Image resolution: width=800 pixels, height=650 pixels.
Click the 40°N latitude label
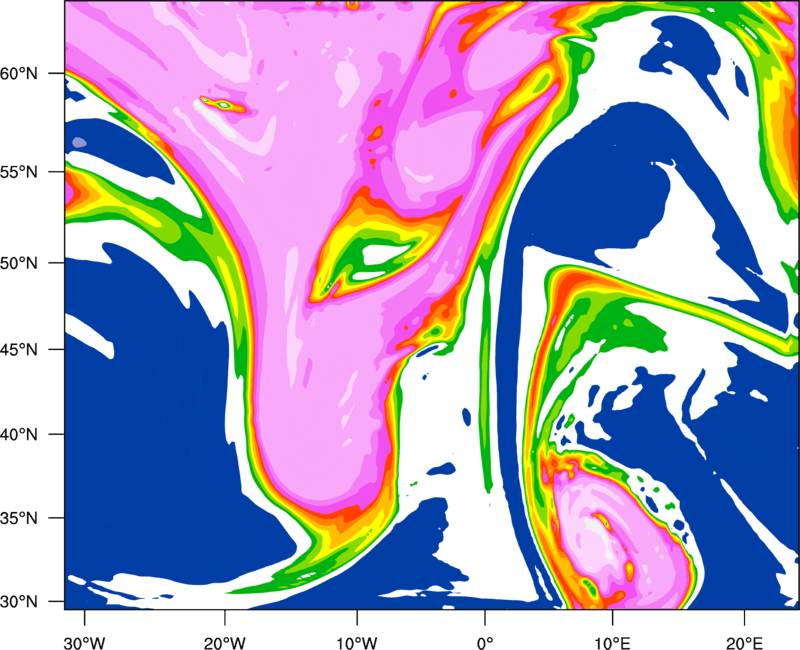tap(19, 435)
